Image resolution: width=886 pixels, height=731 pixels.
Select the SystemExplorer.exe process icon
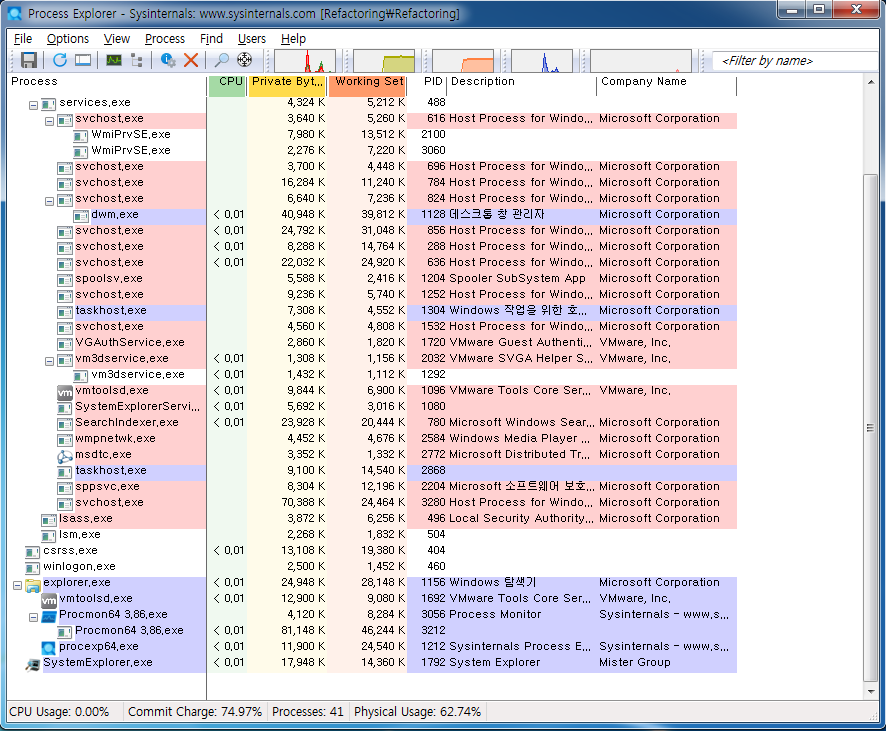(x=33, y=664)
